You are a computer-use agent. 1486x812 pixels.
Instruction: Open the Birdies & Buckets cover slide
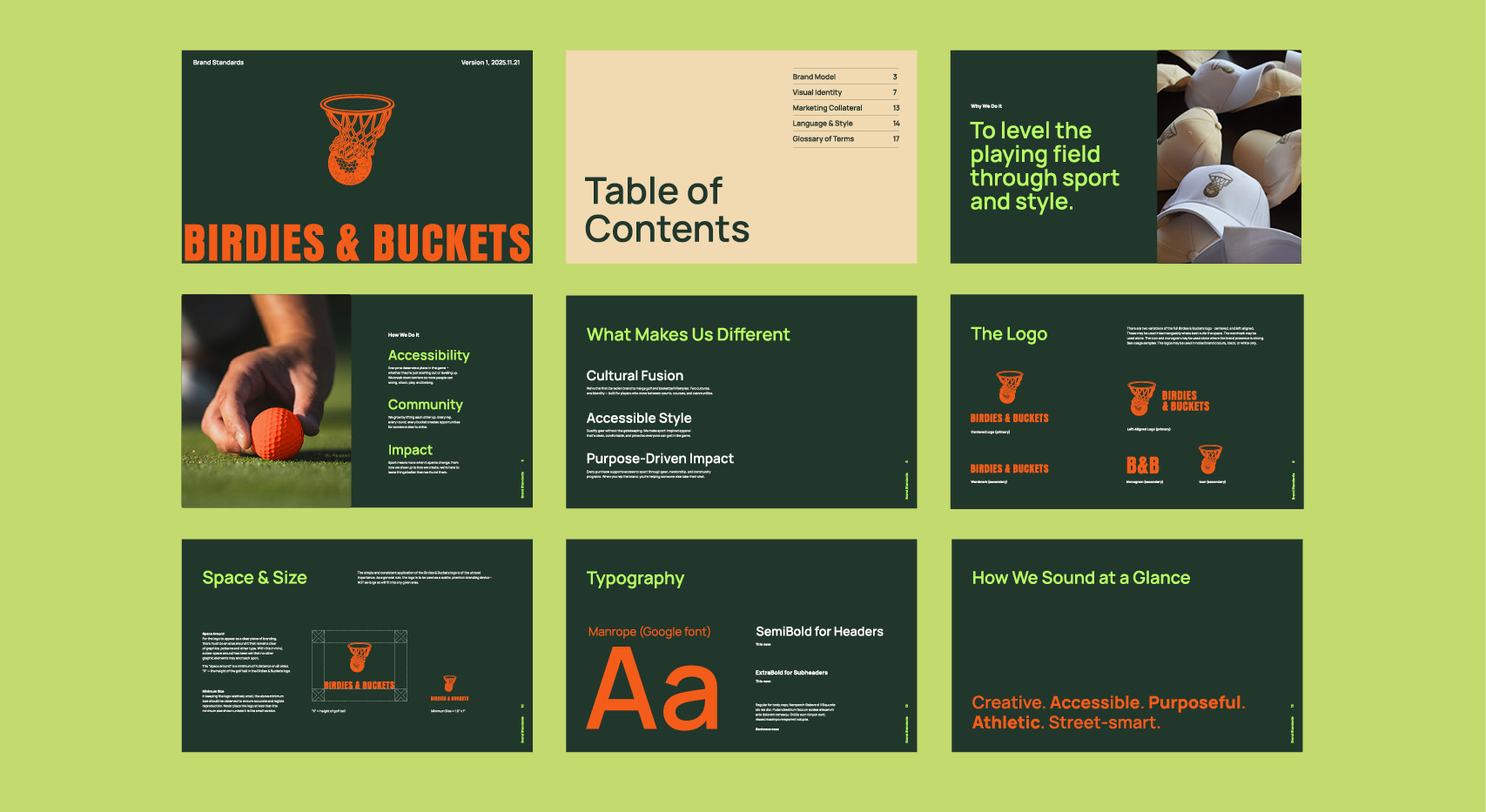pos(357,157)
